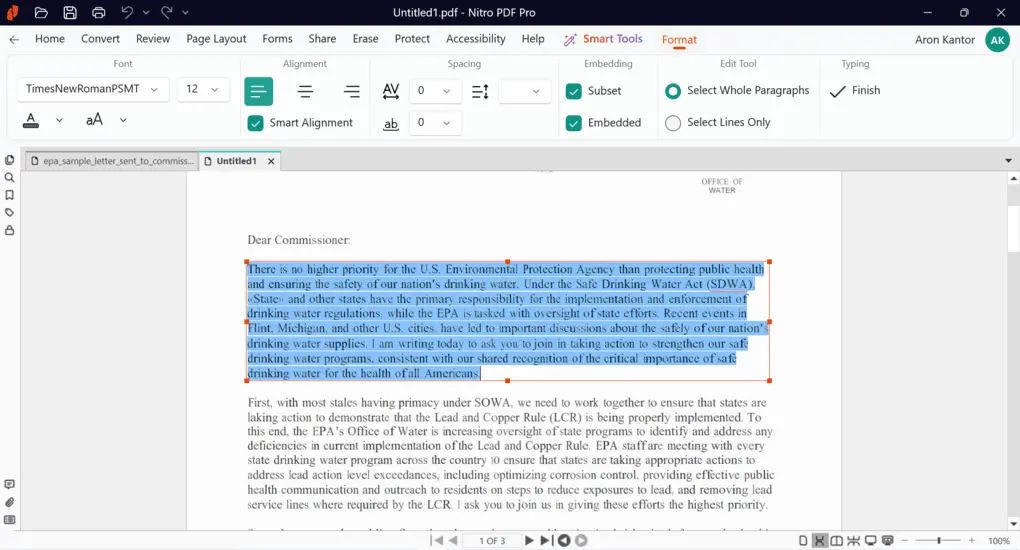Open a file with the folder icon

41,12
